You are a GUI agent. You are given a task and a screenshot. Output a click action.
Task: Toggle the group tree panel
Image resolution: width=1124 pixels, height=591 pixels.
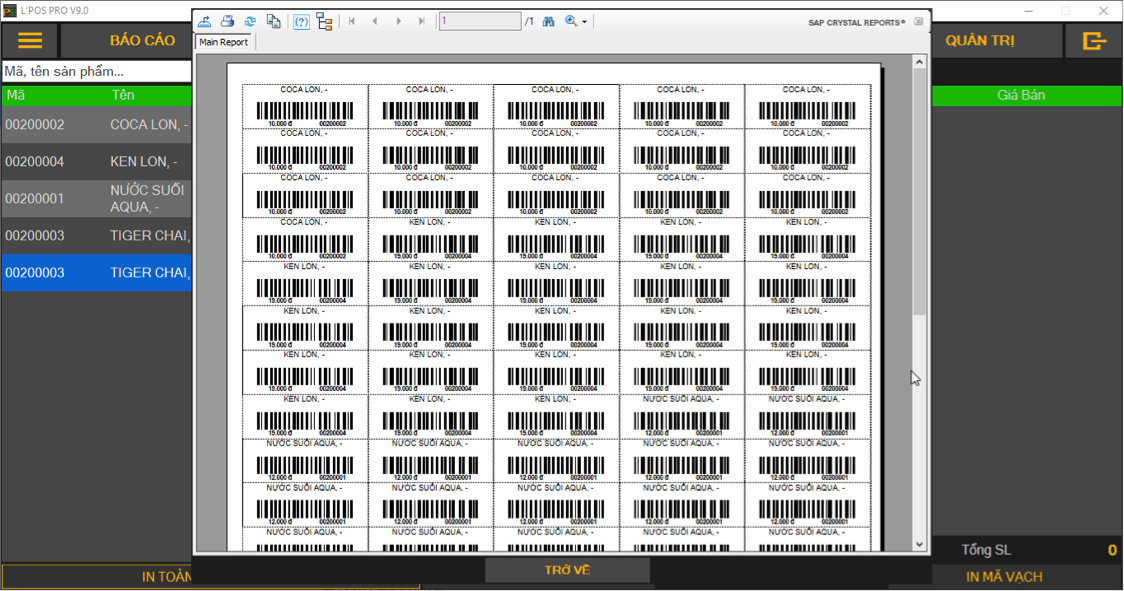pyautogui.click(x=324, y=21)
